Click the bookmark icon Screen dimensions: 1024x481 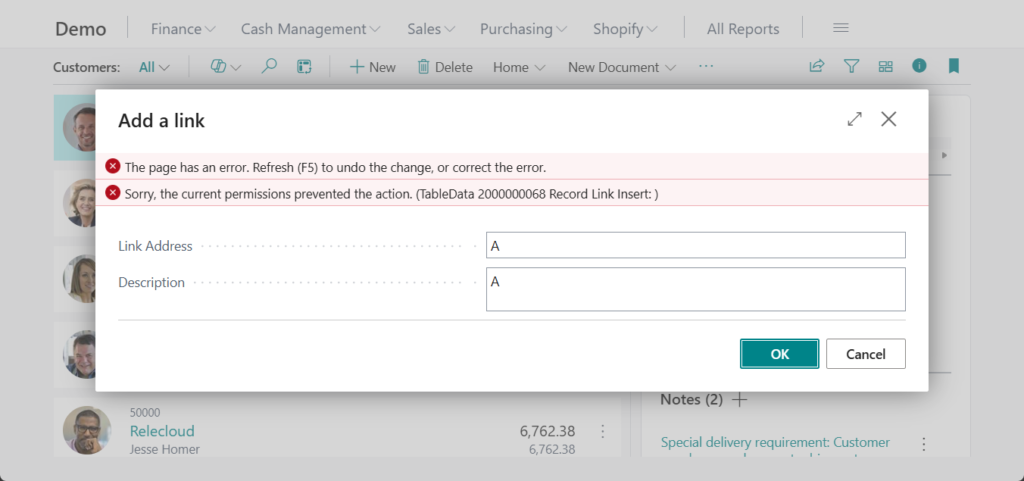pos(953,66)
